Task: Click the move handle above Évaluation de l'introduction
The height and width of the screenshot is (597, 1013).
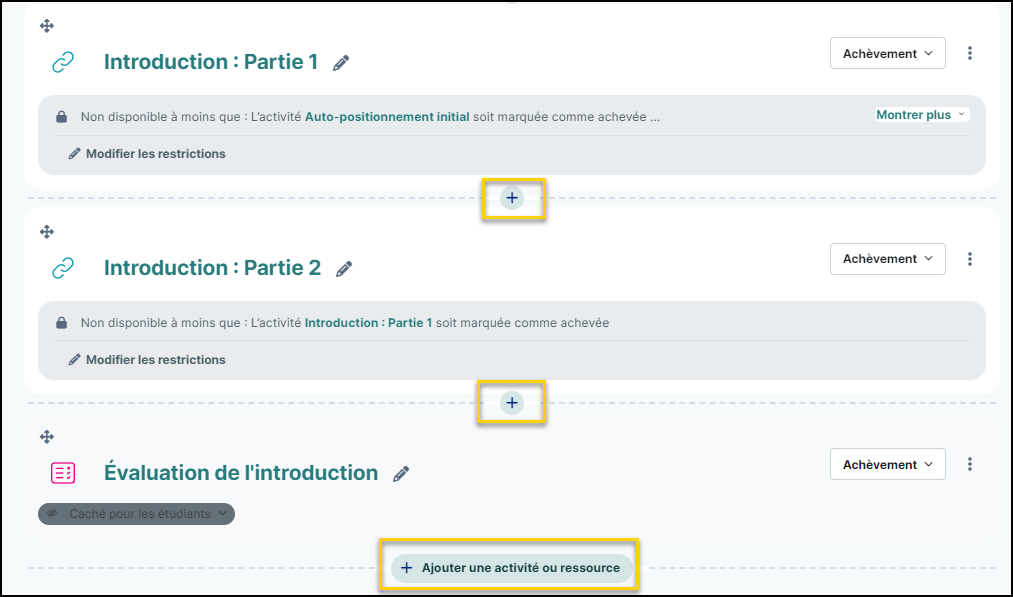Action: 47,437
